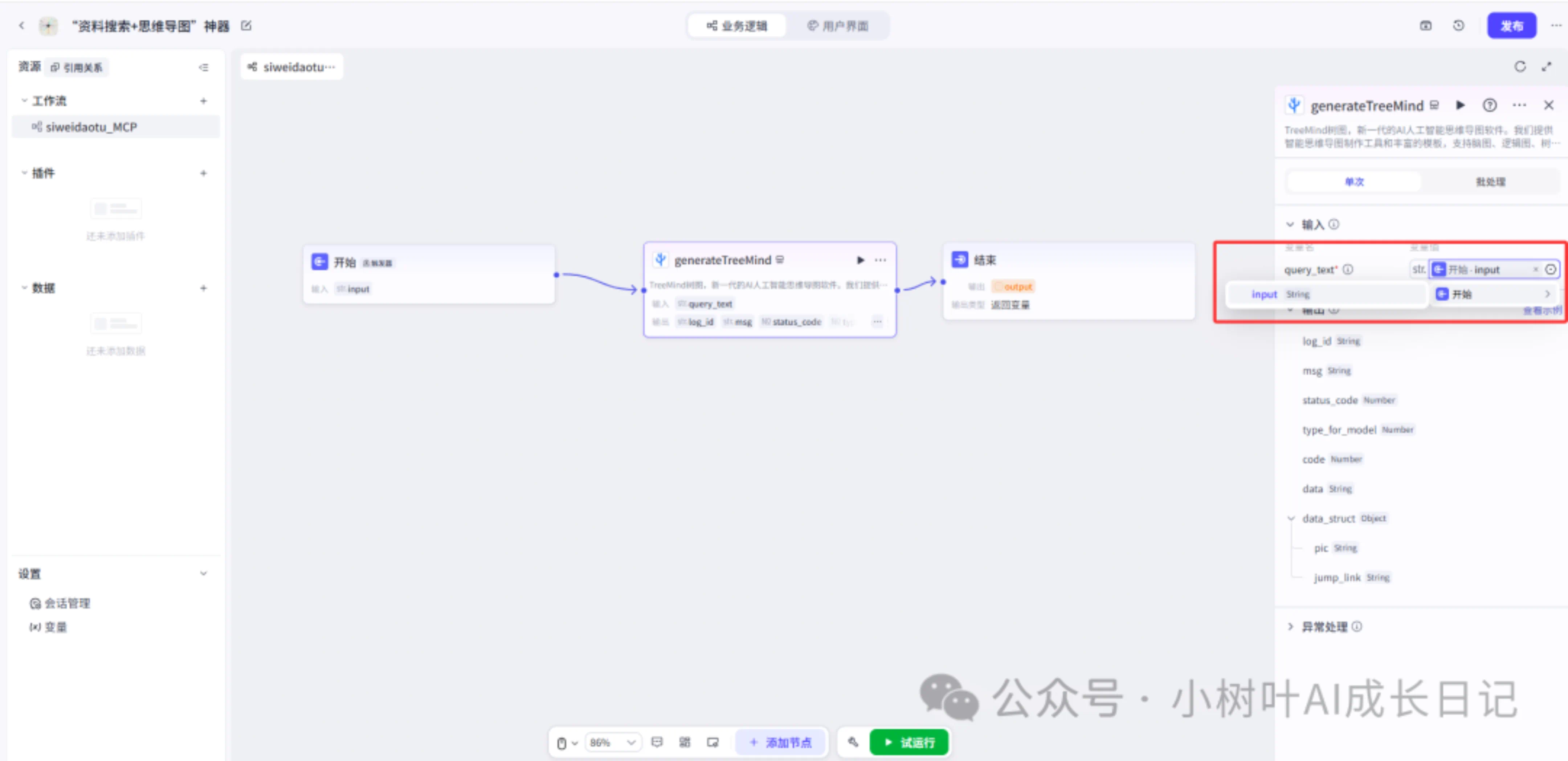Toggle comment mode in the bottom toolbar

(x=657, y=742)
